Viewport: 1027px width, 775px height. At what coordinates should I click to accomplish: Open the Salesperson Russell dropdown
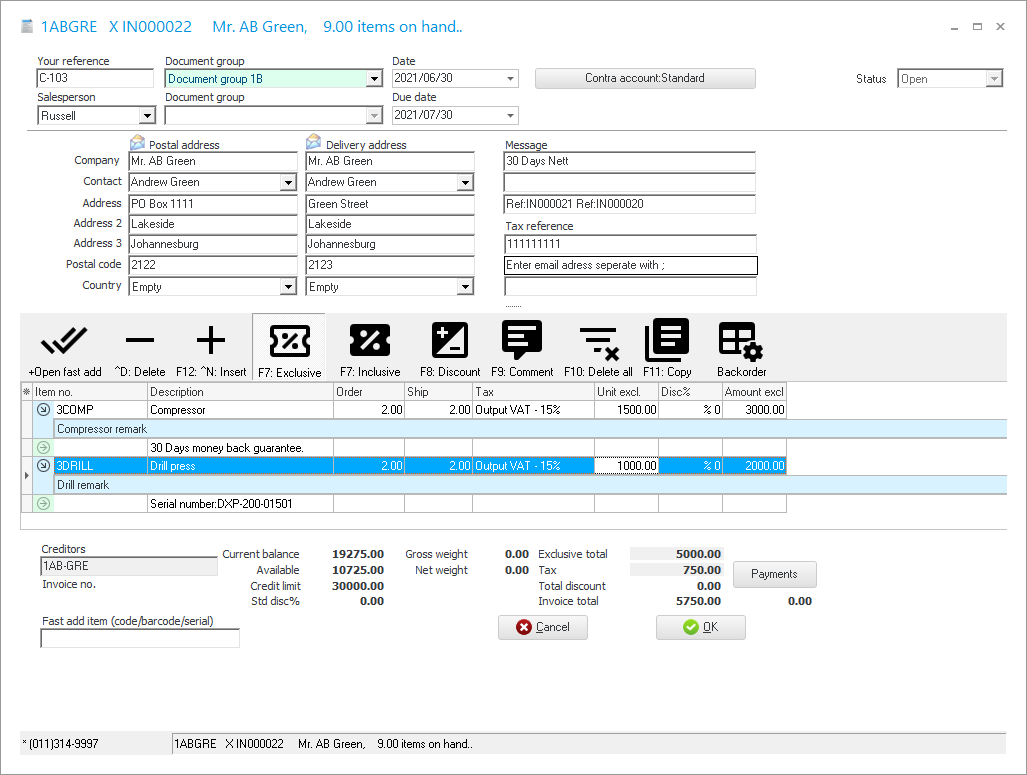point(146,116)
